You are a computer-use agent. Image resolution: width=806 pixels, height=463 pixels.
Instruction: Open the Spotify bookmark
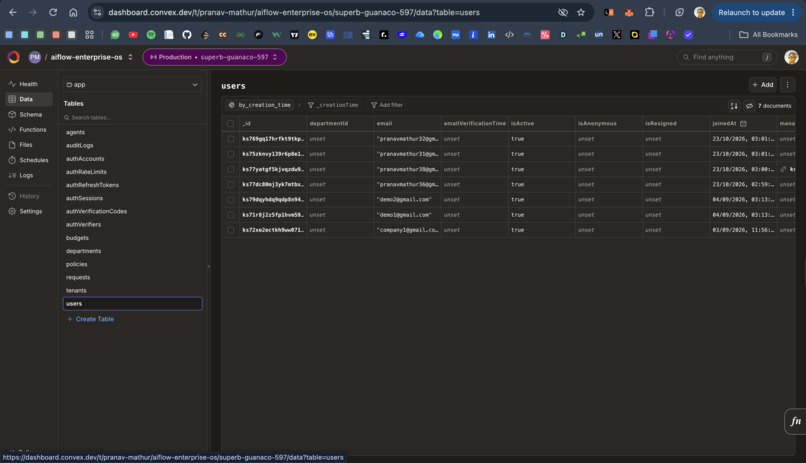[x=151, y=34]
